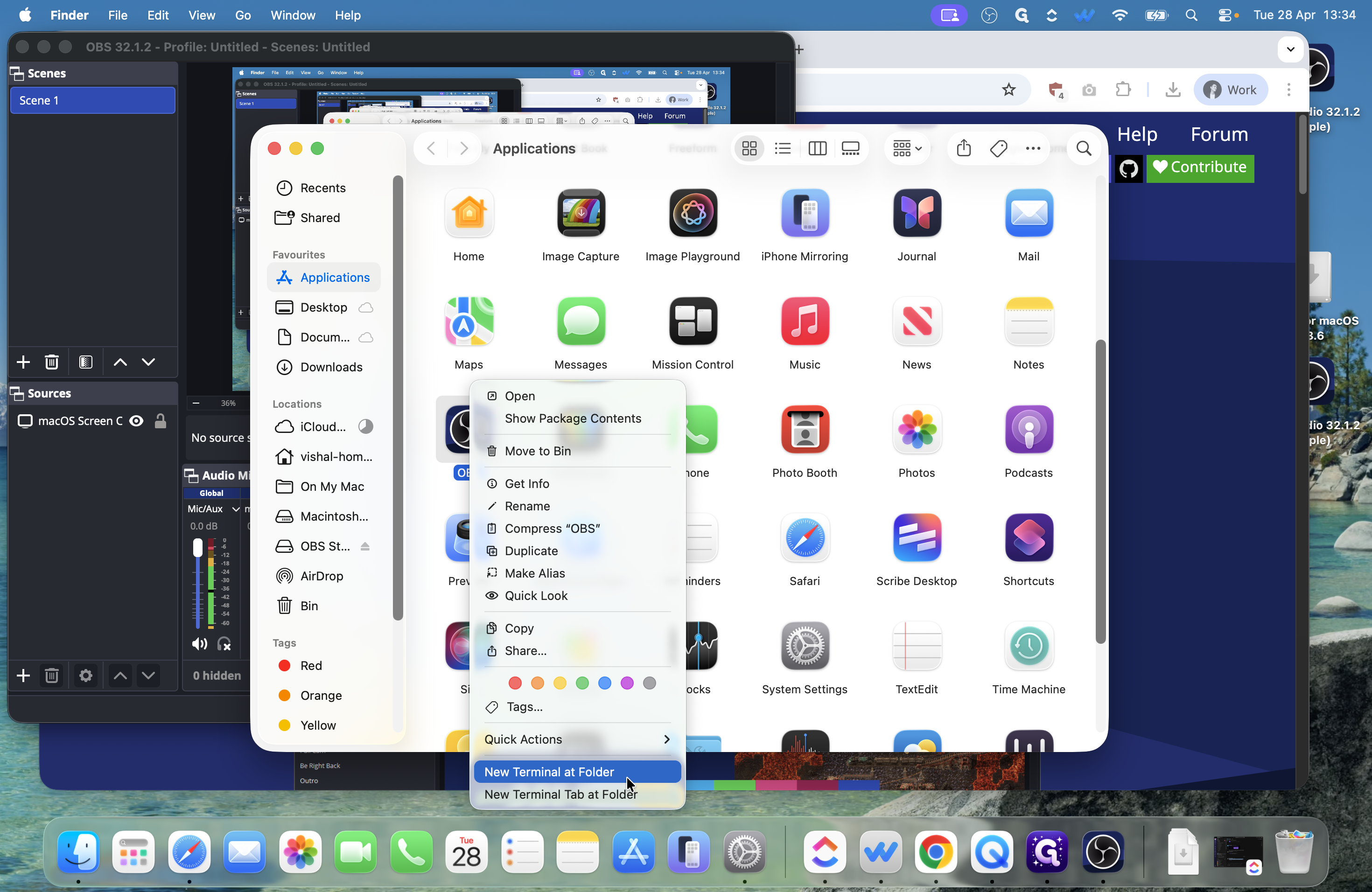Click Finder toolbar Share icon
1372x892 pixels.
(963, 149)
